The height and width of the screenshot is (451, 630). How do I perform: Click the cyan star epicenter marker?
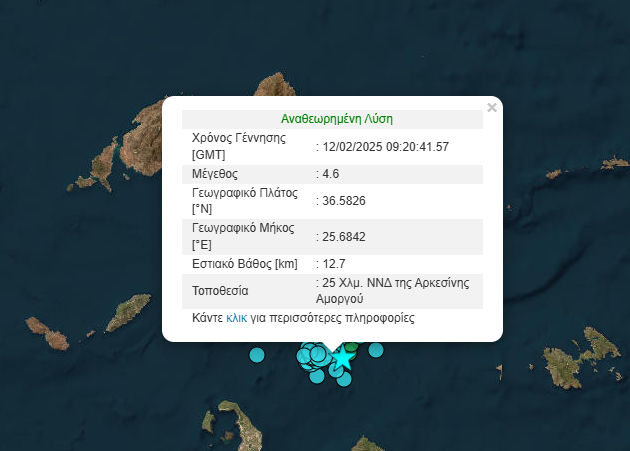[343, 357]
